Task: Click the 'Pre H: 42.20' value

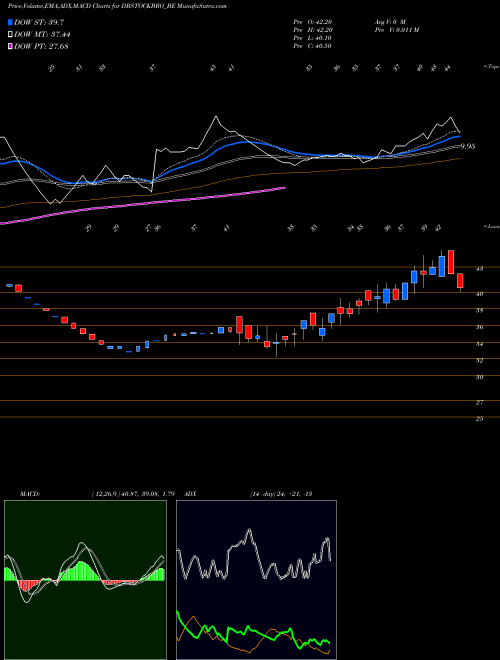Action: (312, 30)
